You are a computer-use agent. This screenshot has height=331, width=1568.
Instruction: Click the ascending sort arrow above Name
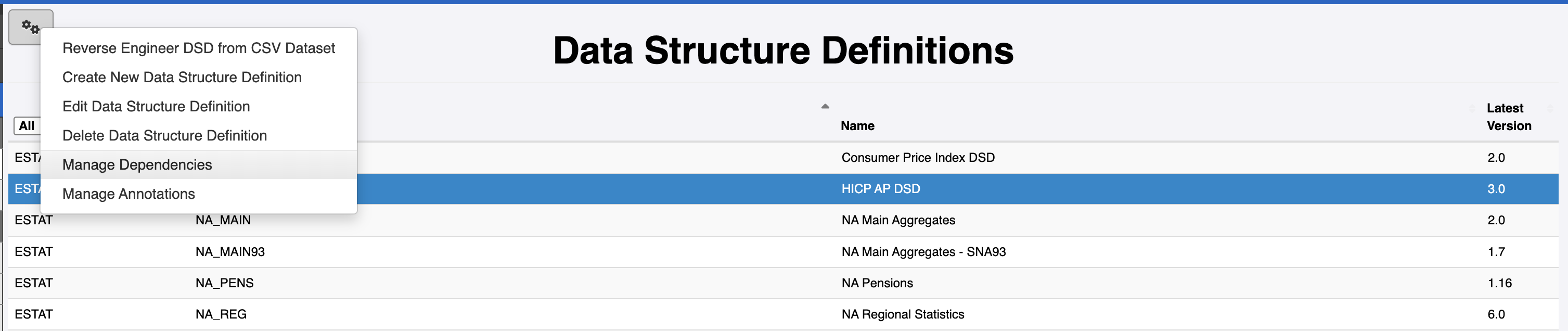(x=825, y=107)
